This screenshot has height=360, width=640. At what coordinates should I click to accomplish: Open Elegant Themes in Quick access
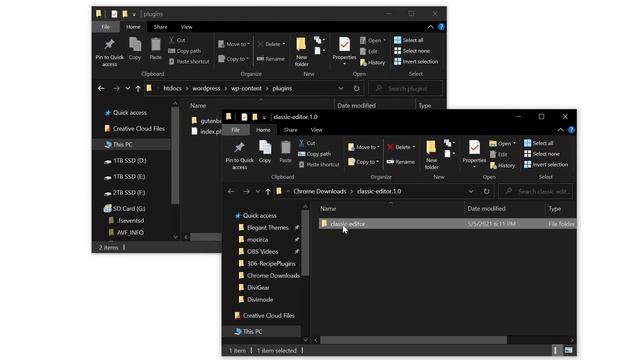(268, 228)
